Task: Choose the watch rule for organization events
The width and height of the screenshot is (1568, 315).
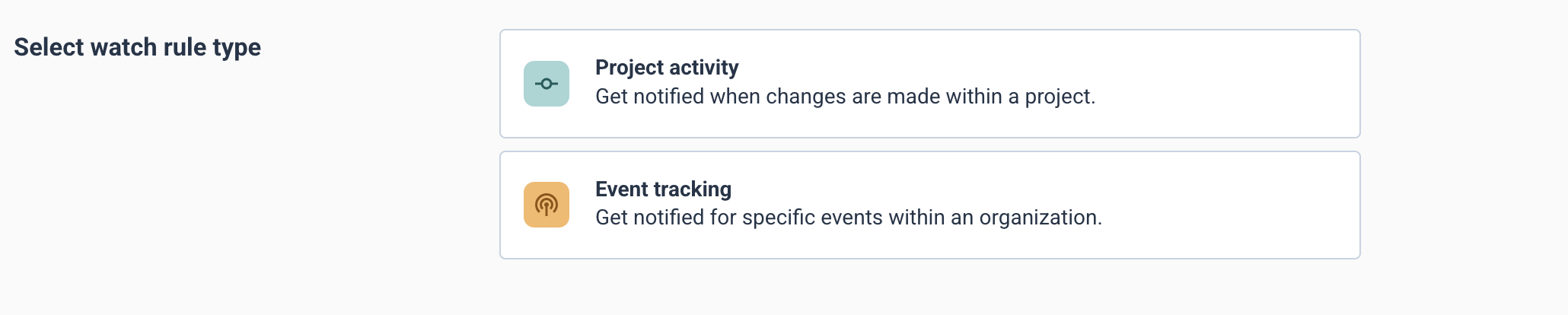Action: (x=929, y=205)
